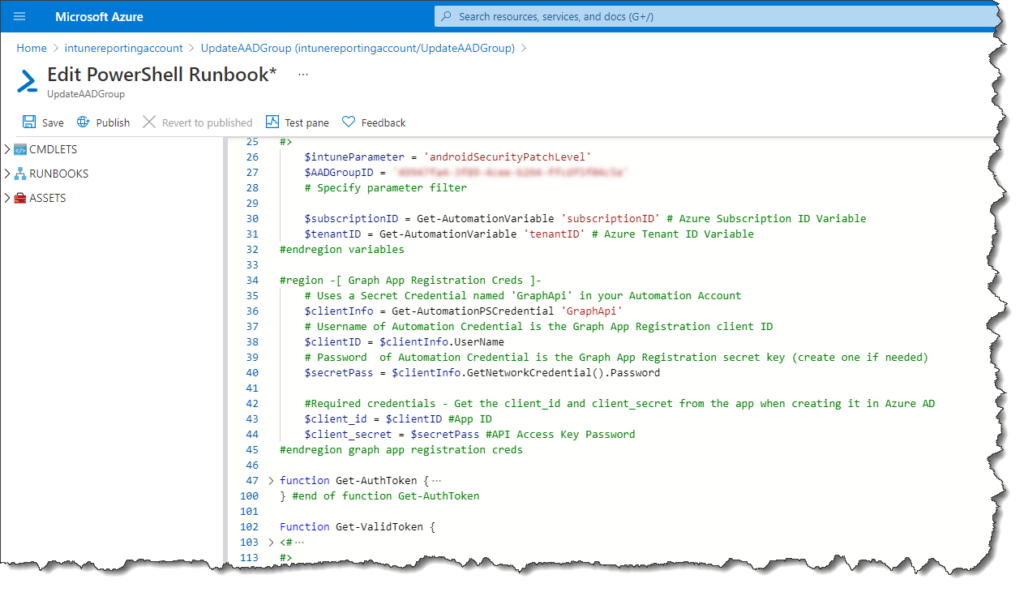Select the ASSETS tree label

(48, 198)
